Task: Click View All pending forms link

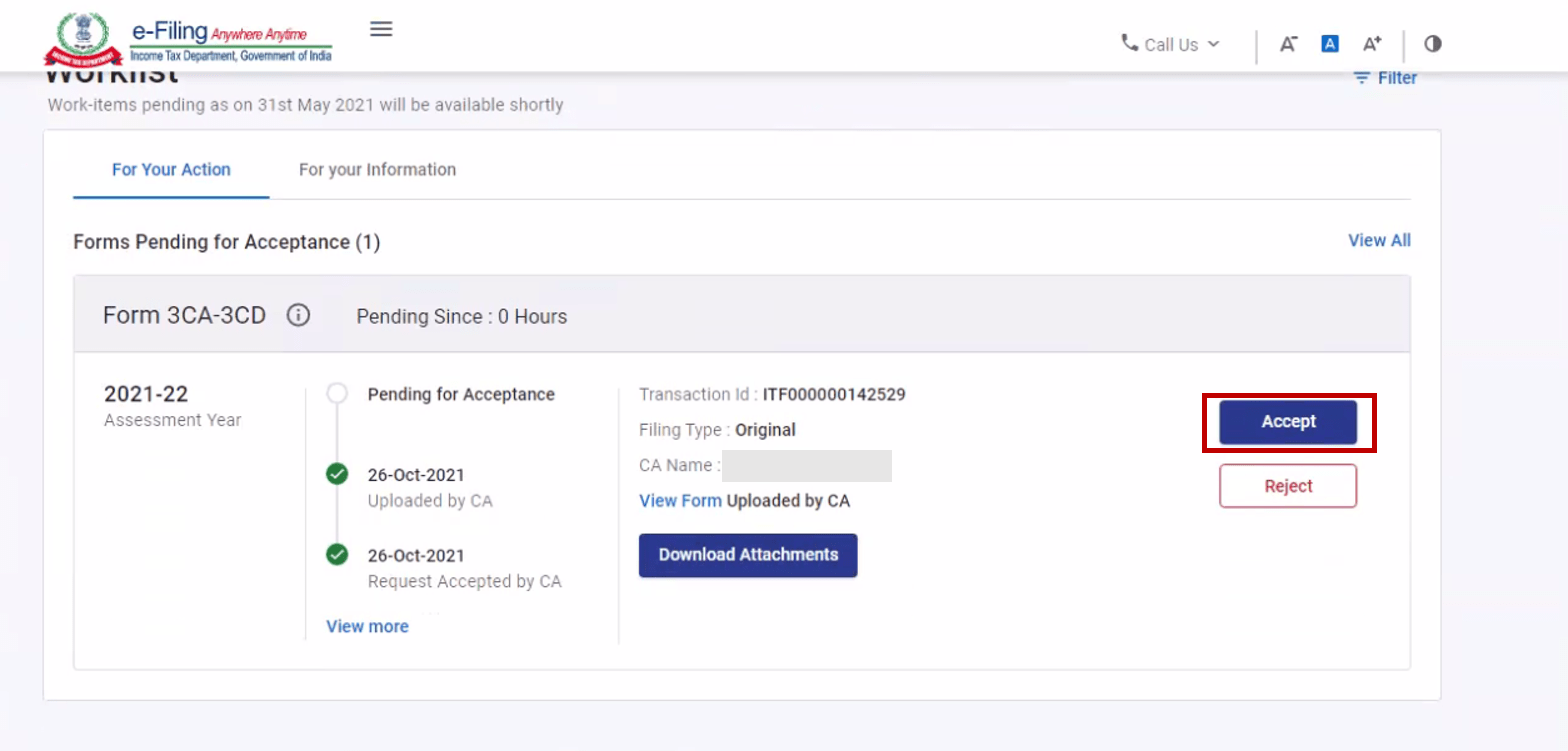Action: coord(1378,241)
